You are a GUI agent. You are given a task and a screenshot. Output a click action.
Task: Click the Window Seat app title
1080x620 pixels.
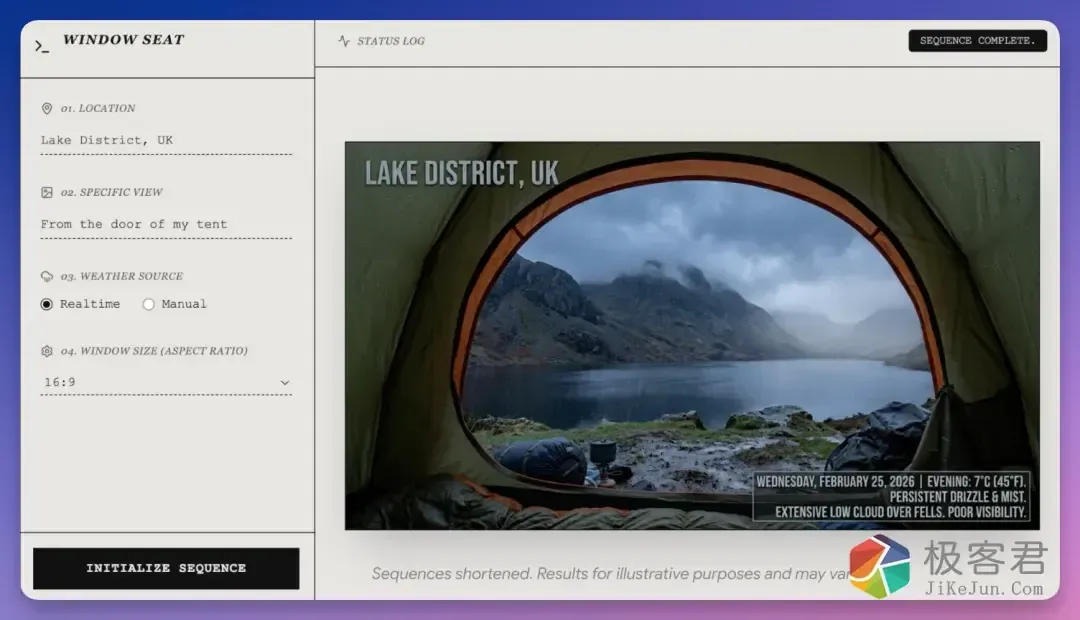tap(123, 40)
